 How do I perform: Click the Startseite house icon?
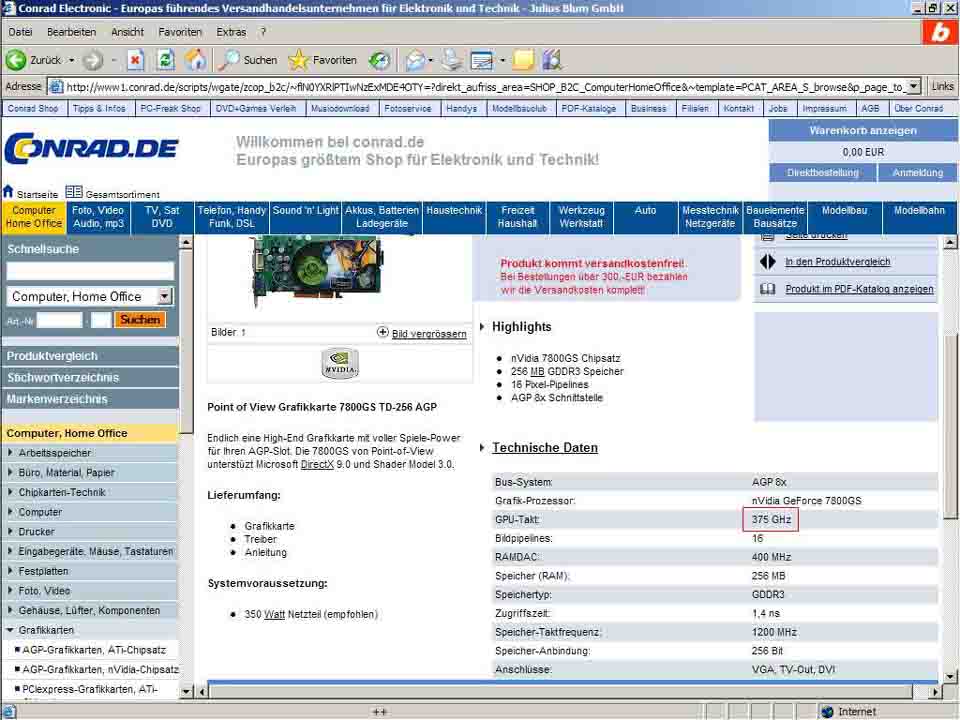[8, 192]
